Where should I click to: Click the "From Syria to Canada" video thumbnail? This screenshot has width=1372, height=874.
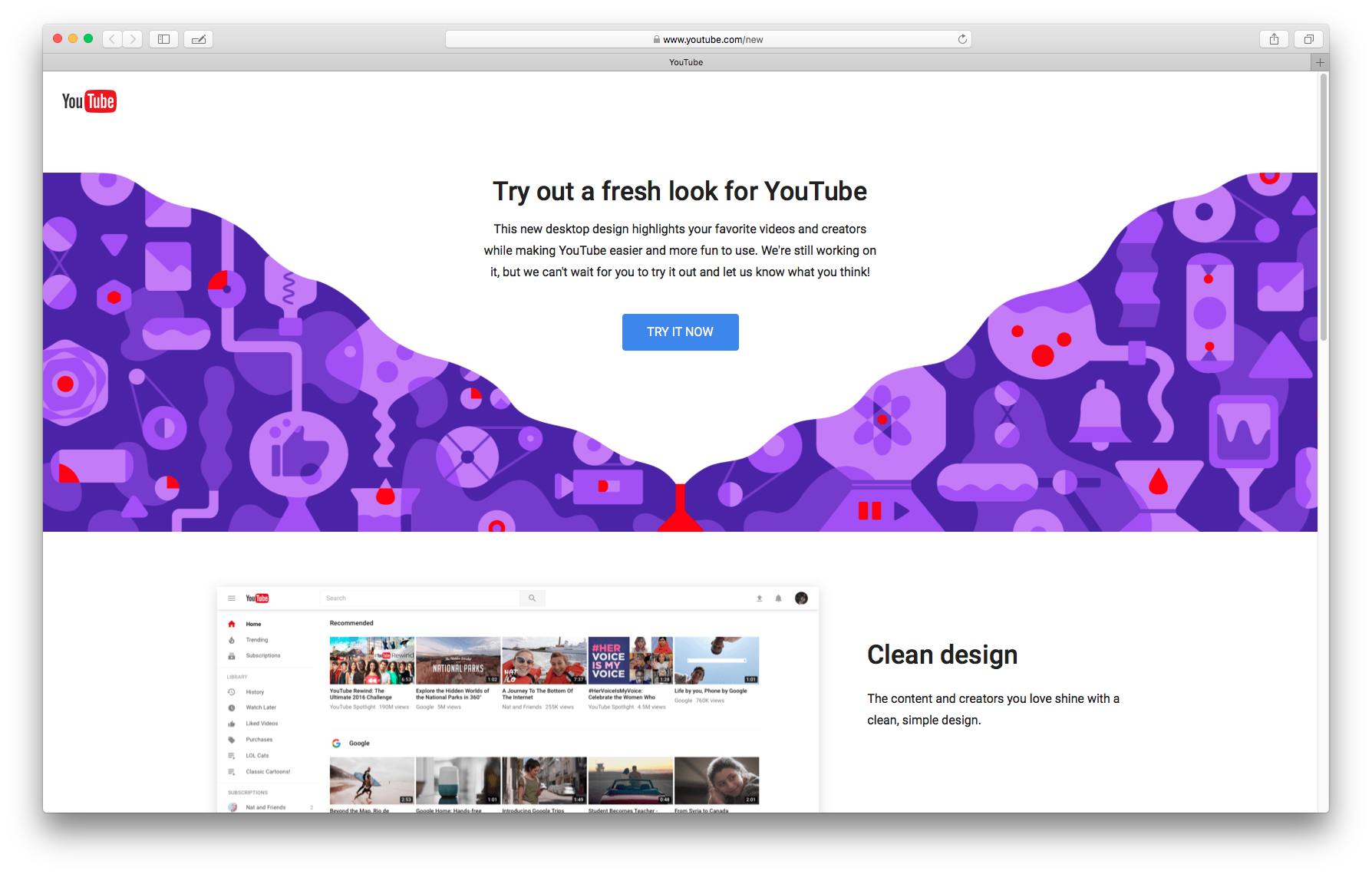click(x=717, y=780)
